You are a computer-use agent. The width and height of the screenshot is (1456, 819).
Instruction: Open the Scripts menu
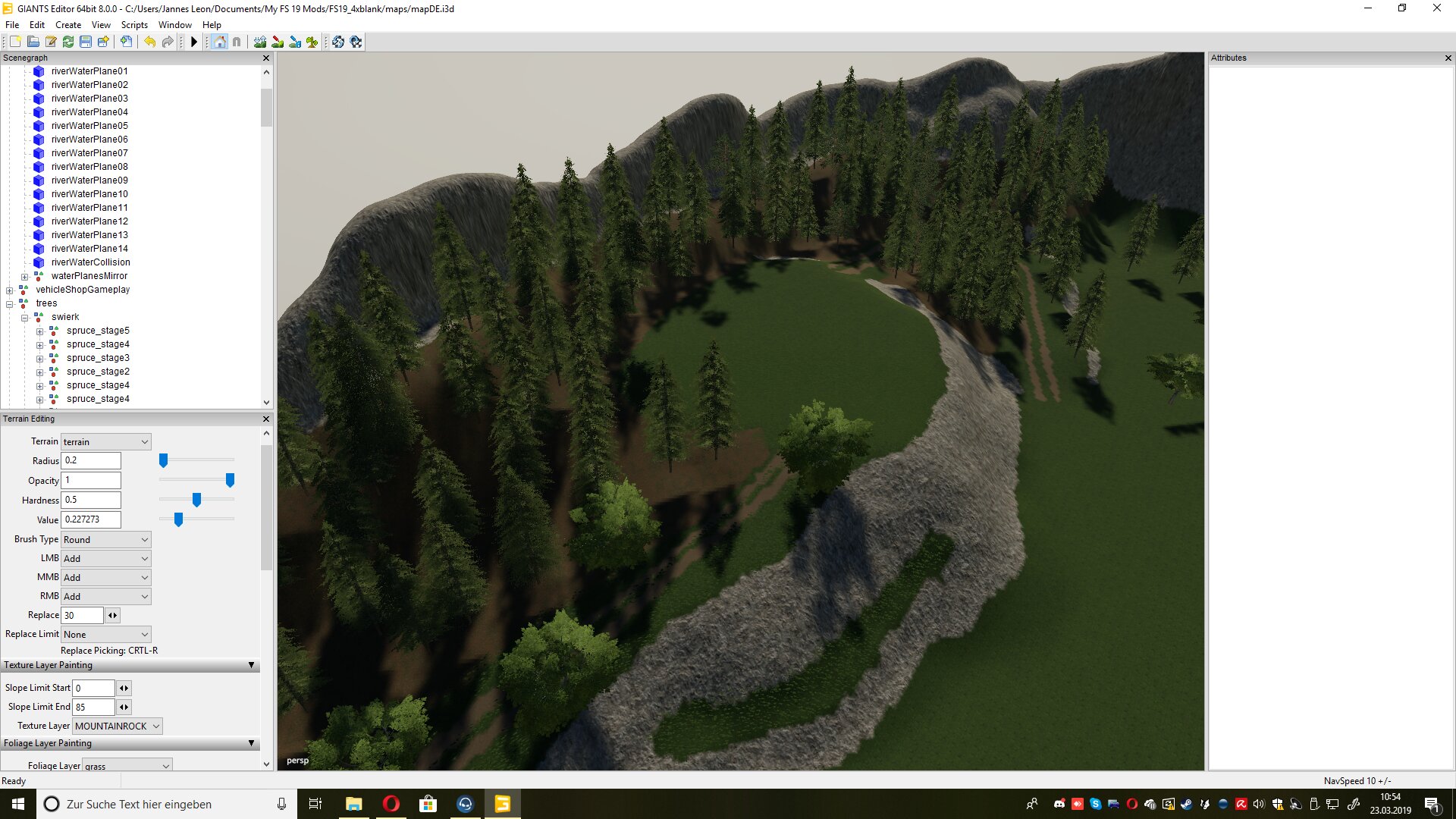[x=134, y=25]
